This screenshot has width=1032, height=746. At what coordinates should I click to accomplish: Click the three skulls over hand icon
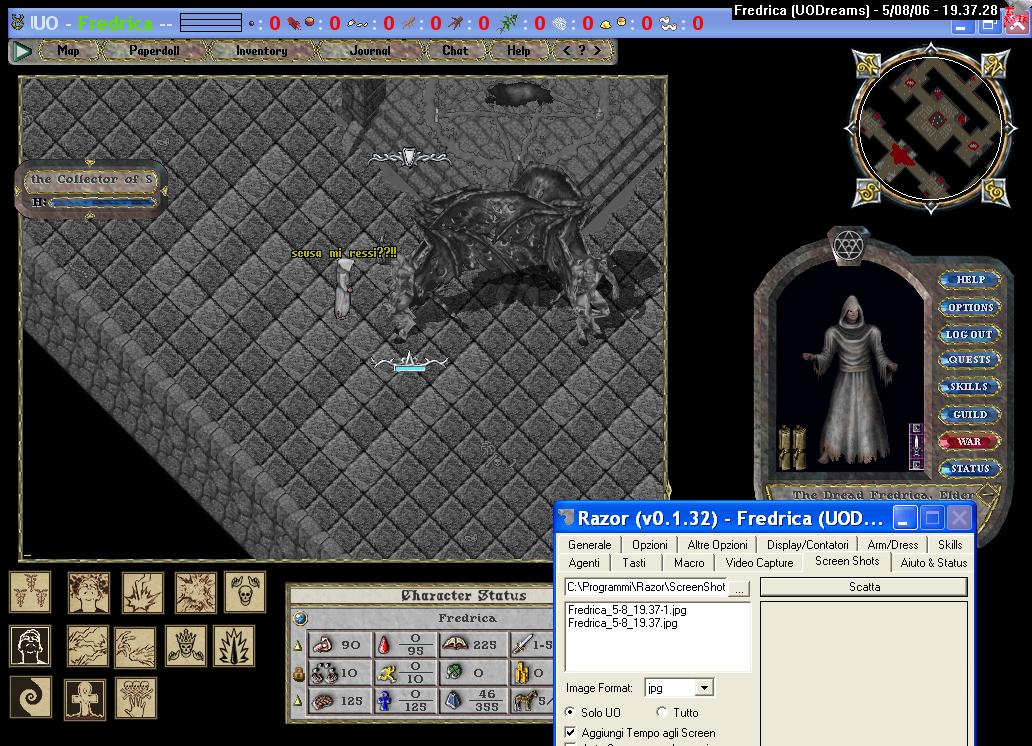tap(136, 698)
